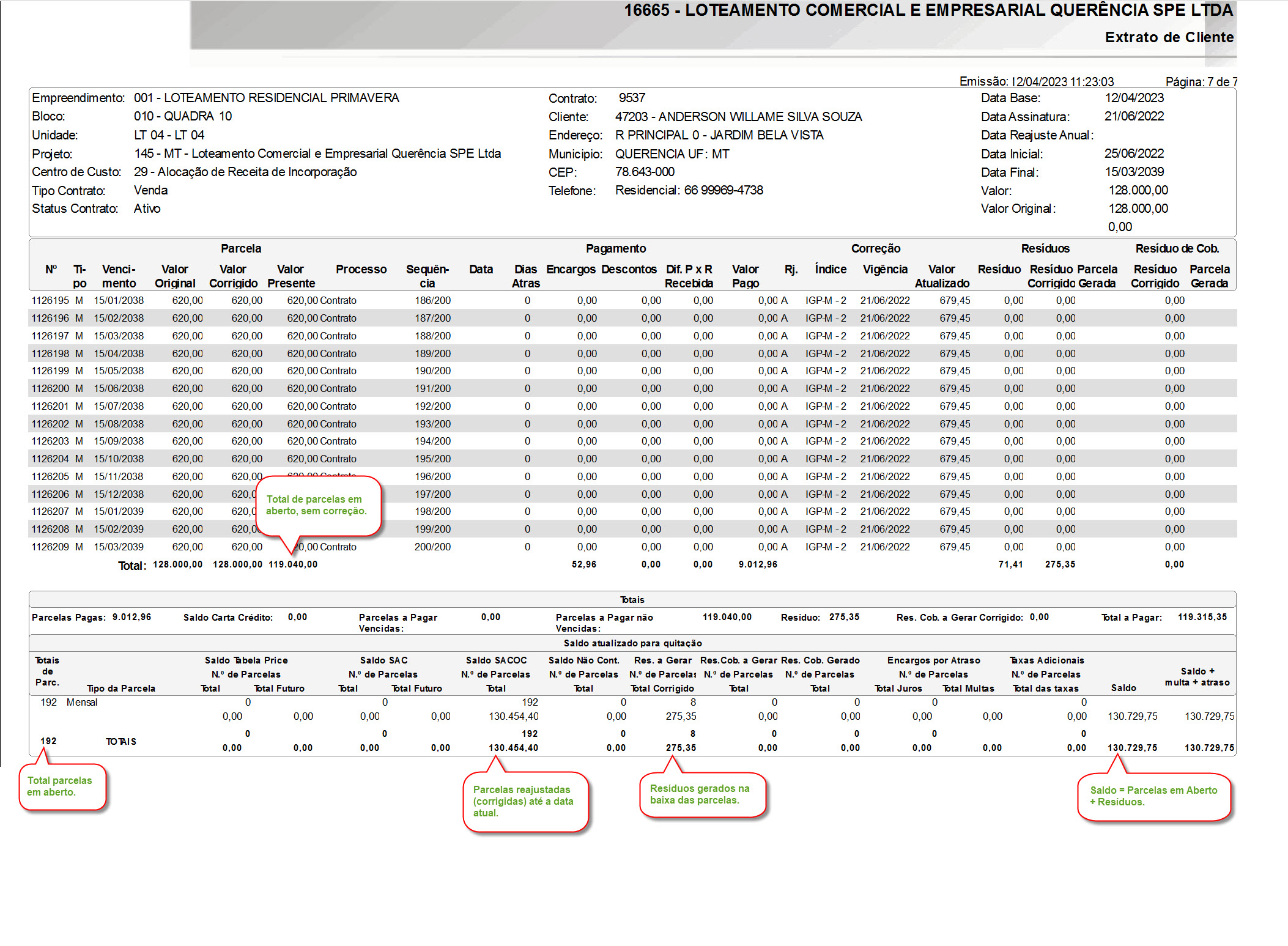This screenshot has height=946, width=1288.
Task: Click the 'Saldo SACOC' column heading
Action: 496,660
